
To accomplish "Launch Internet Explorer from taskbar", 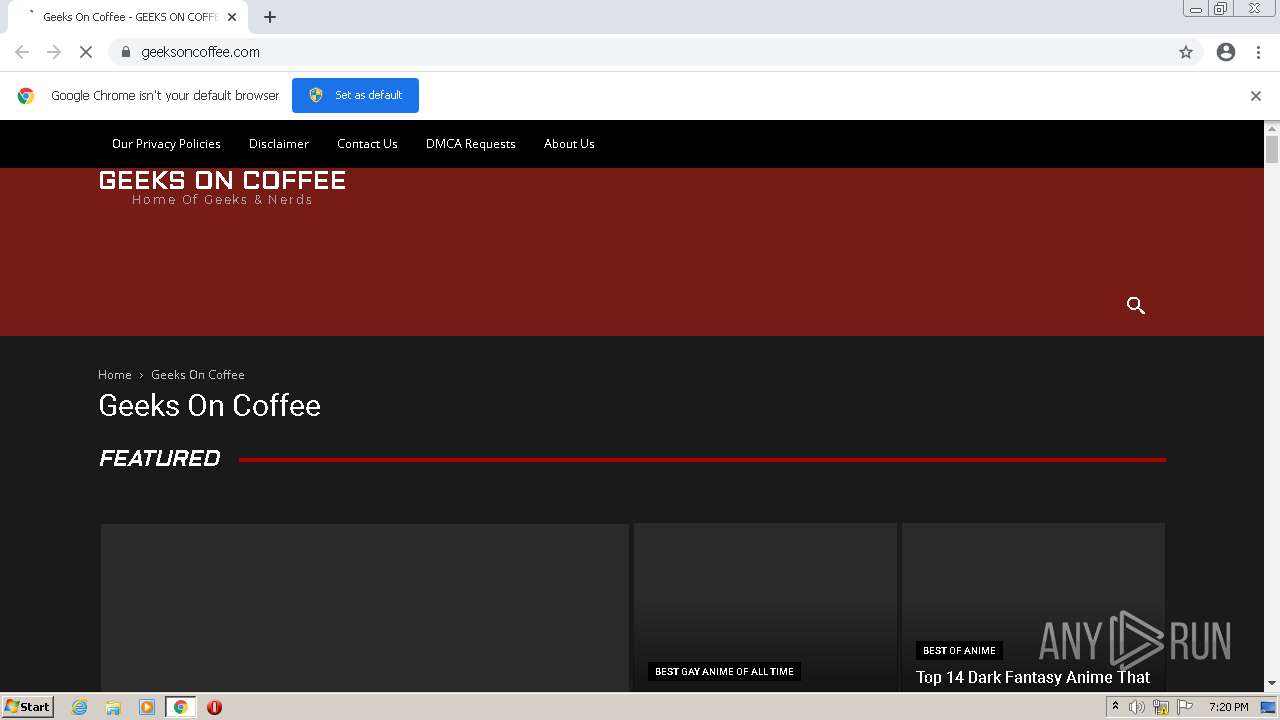I will coord(80,707).
